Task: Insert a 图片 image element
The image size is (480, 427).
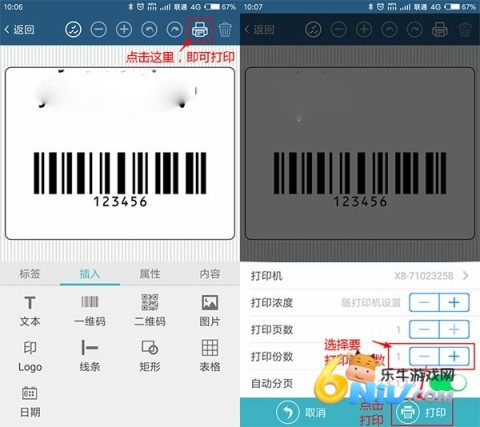Action: [x=210, y=311]
